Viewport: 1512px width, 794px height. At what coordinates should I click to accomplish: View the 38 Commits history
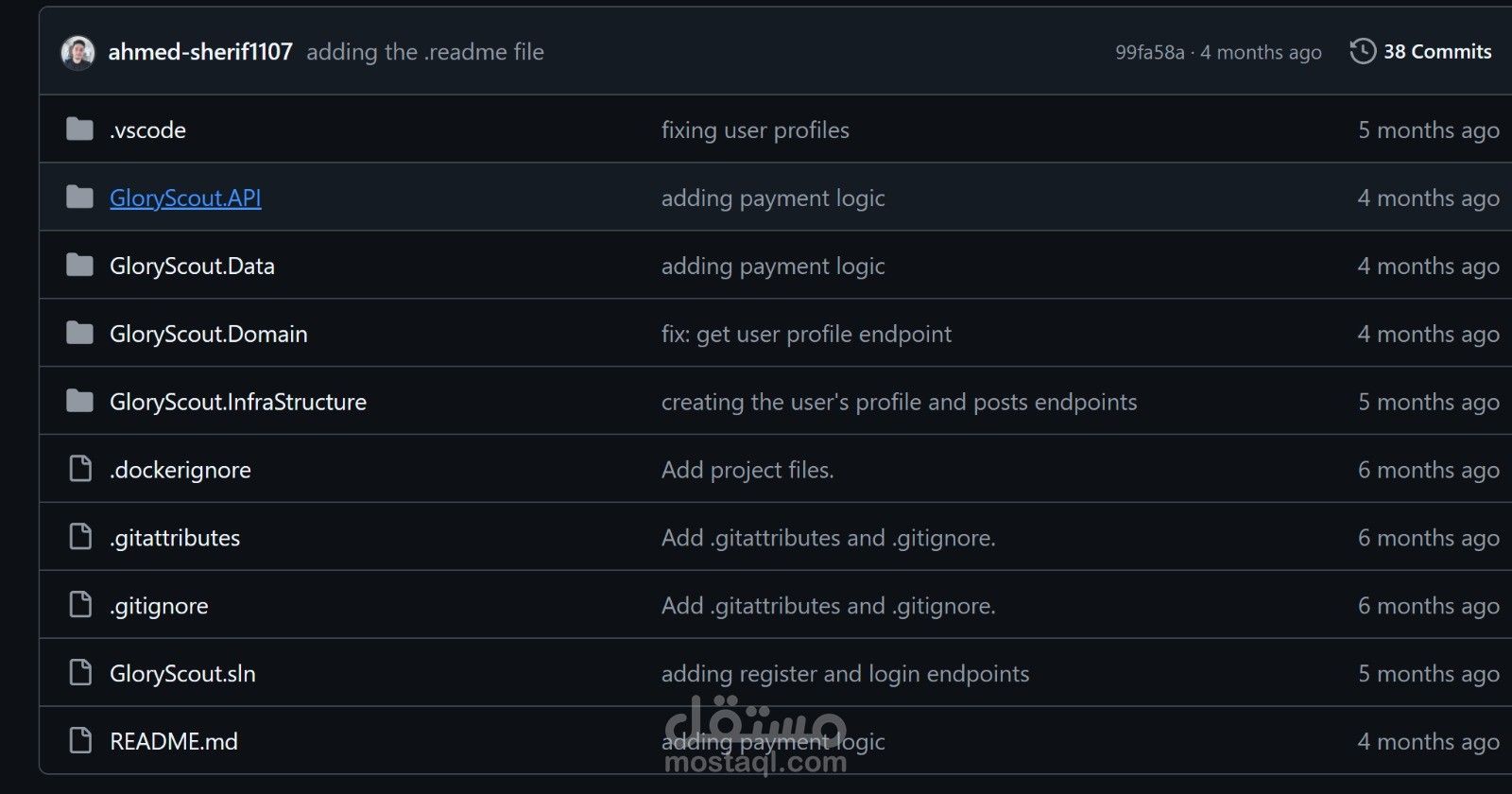pos(1437,52)
